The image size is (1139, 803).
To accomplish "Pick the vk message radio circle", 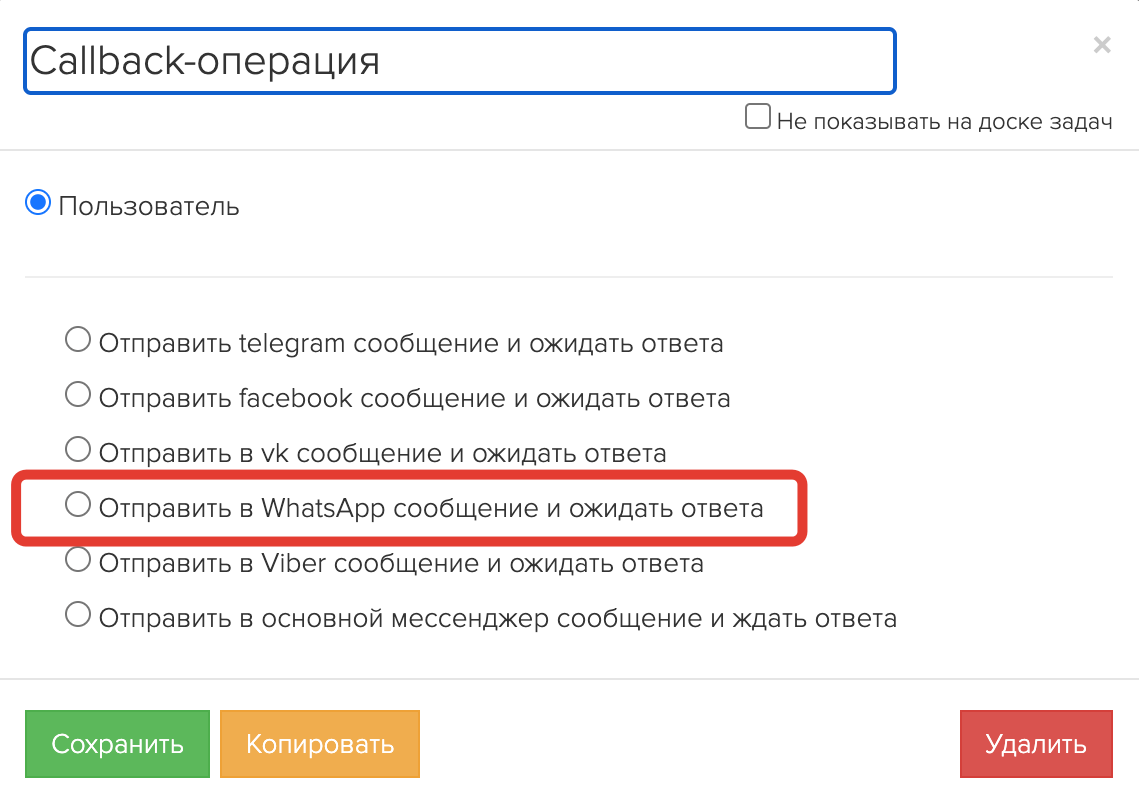I will coord(77,450).
